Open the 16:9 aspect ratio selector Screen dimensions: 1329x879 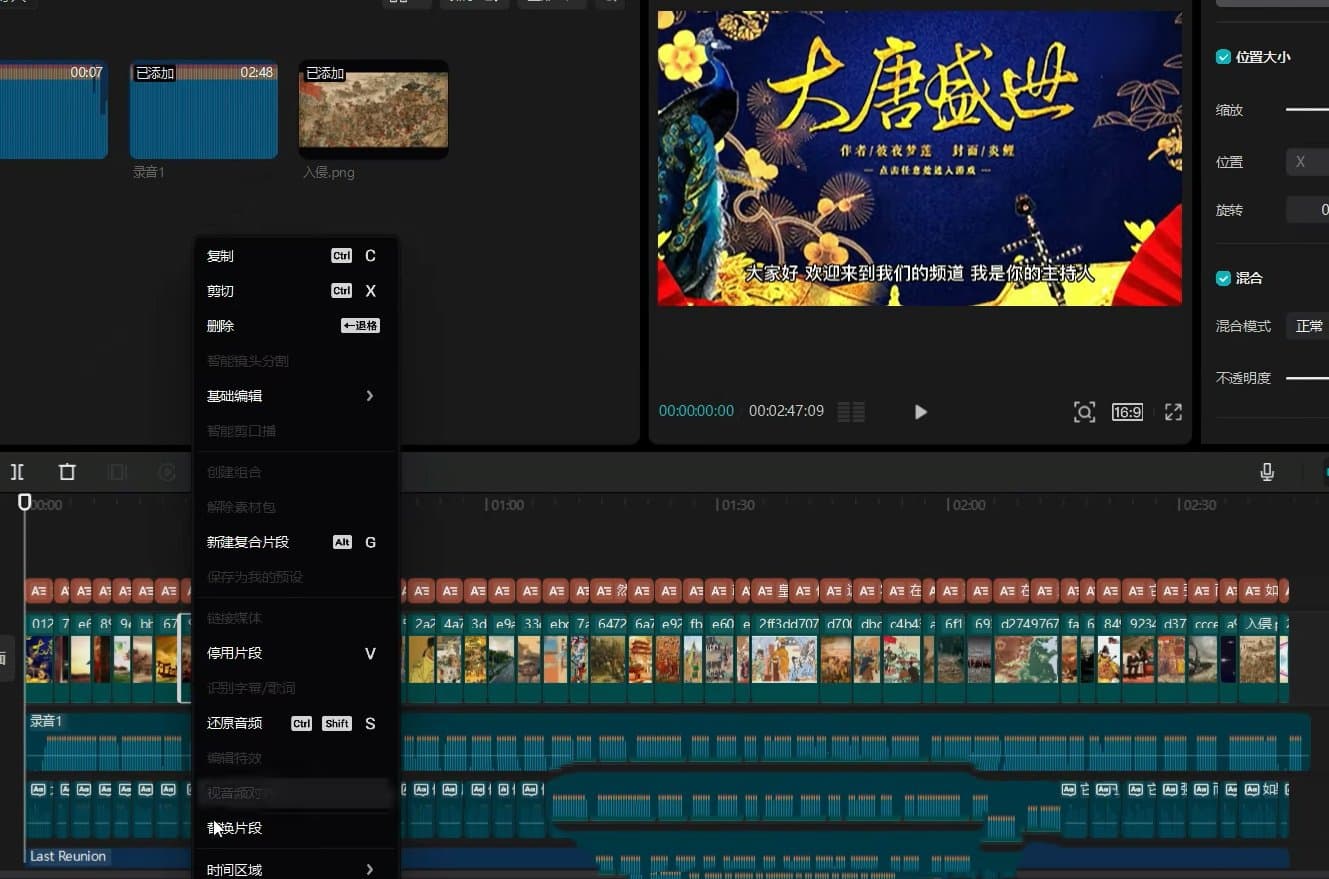pyautogui.click(x=1127, y=411)
